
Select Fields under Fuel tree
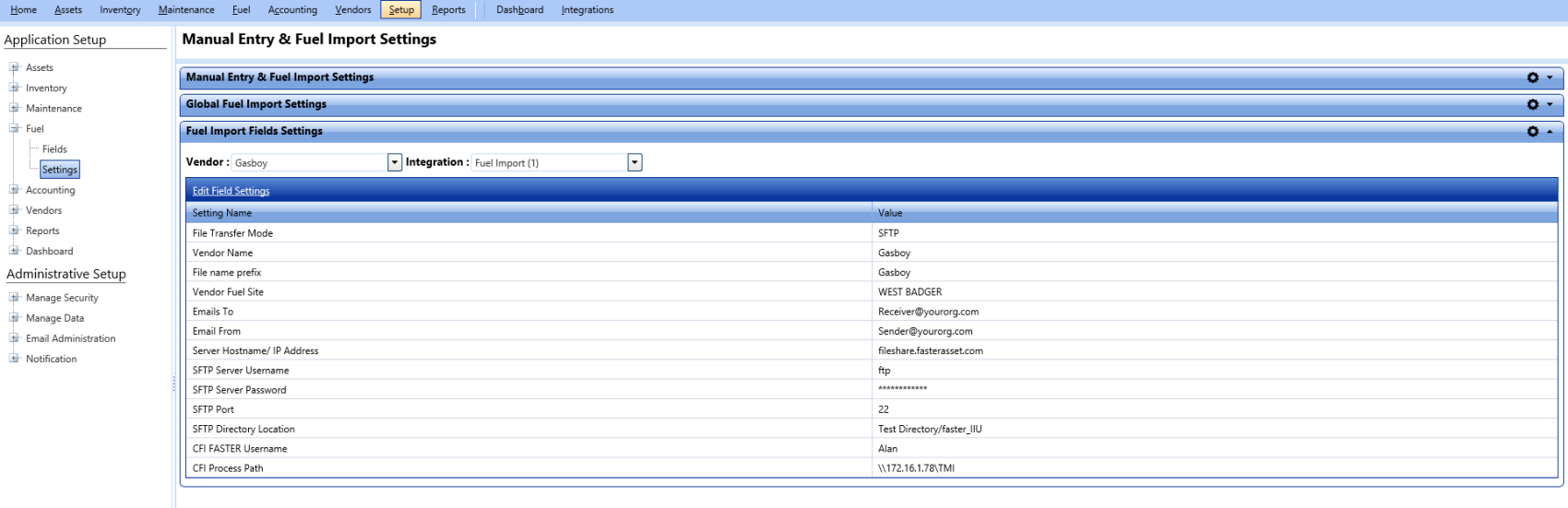point(54,148)
